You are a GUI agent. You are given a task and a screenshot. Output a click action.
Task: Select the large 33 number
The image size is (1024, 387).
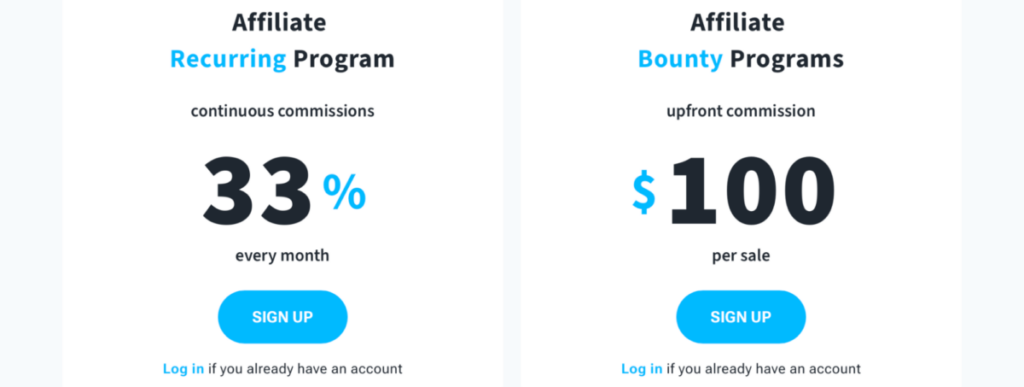[x=257, y=191]
